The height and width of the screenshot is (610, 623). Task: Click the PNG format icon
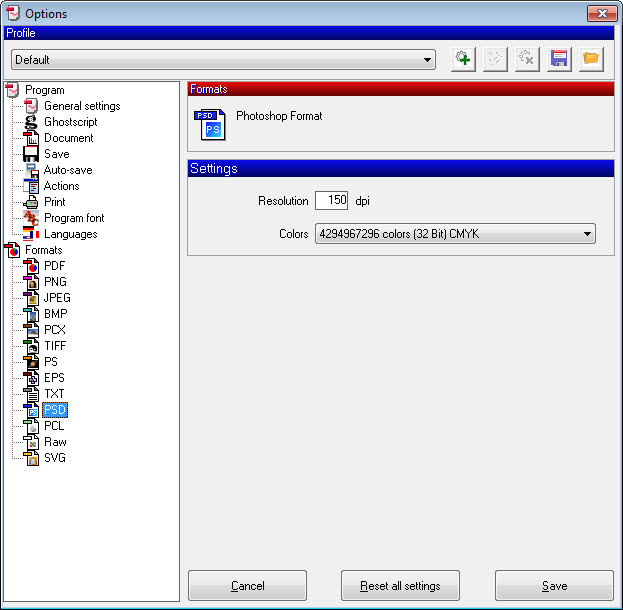pyautogui.click(x=31, y=282)
